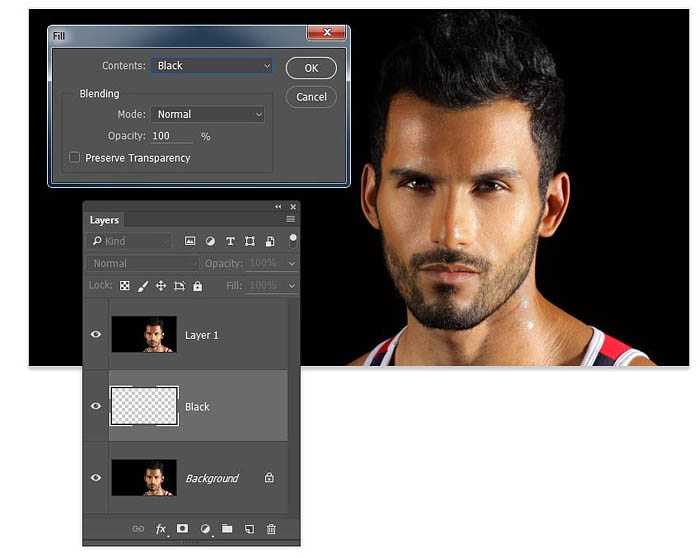Create a new layer
The width and height of the screenshot is (700, 558).
pyautogui.click(x=250, y=529)
